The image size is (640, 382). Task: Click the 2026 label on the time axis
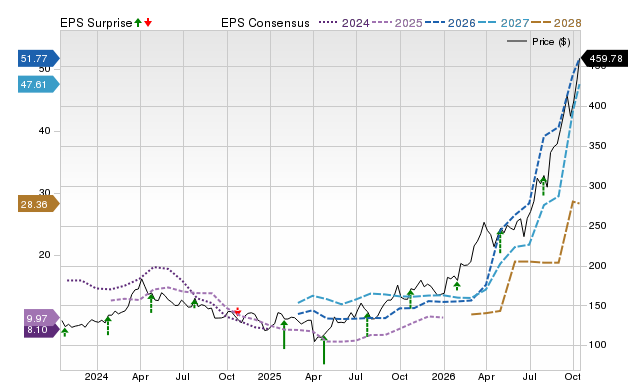click(443, 376)
